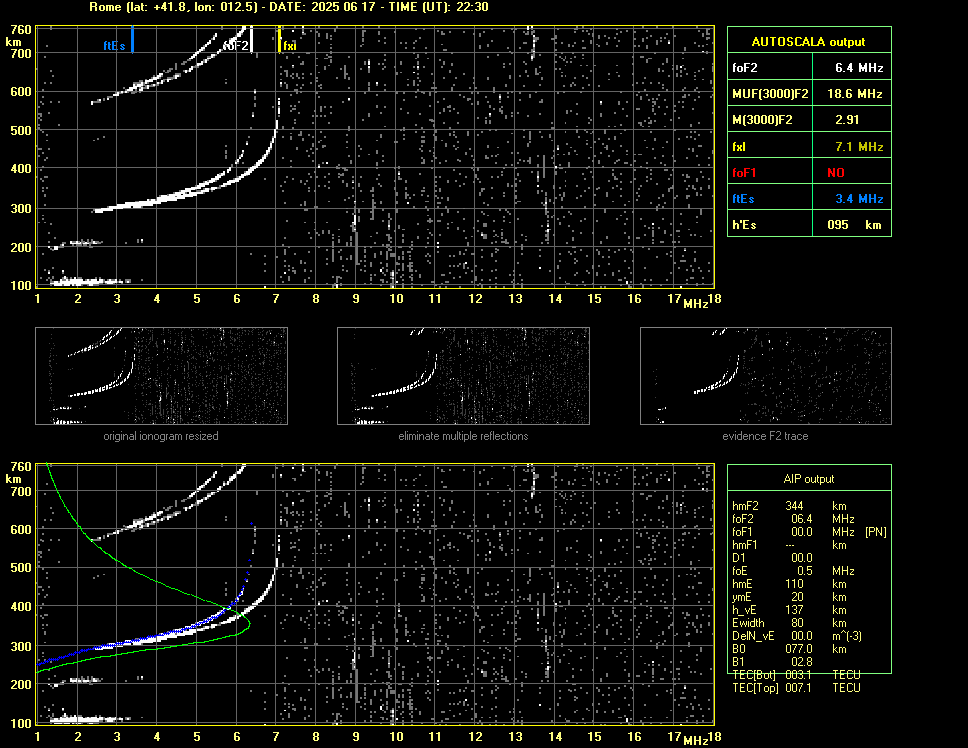Click the 'DelN_vE' label in AIP output
The width and height of the screenshot is (968, 748).
point(753,636)
